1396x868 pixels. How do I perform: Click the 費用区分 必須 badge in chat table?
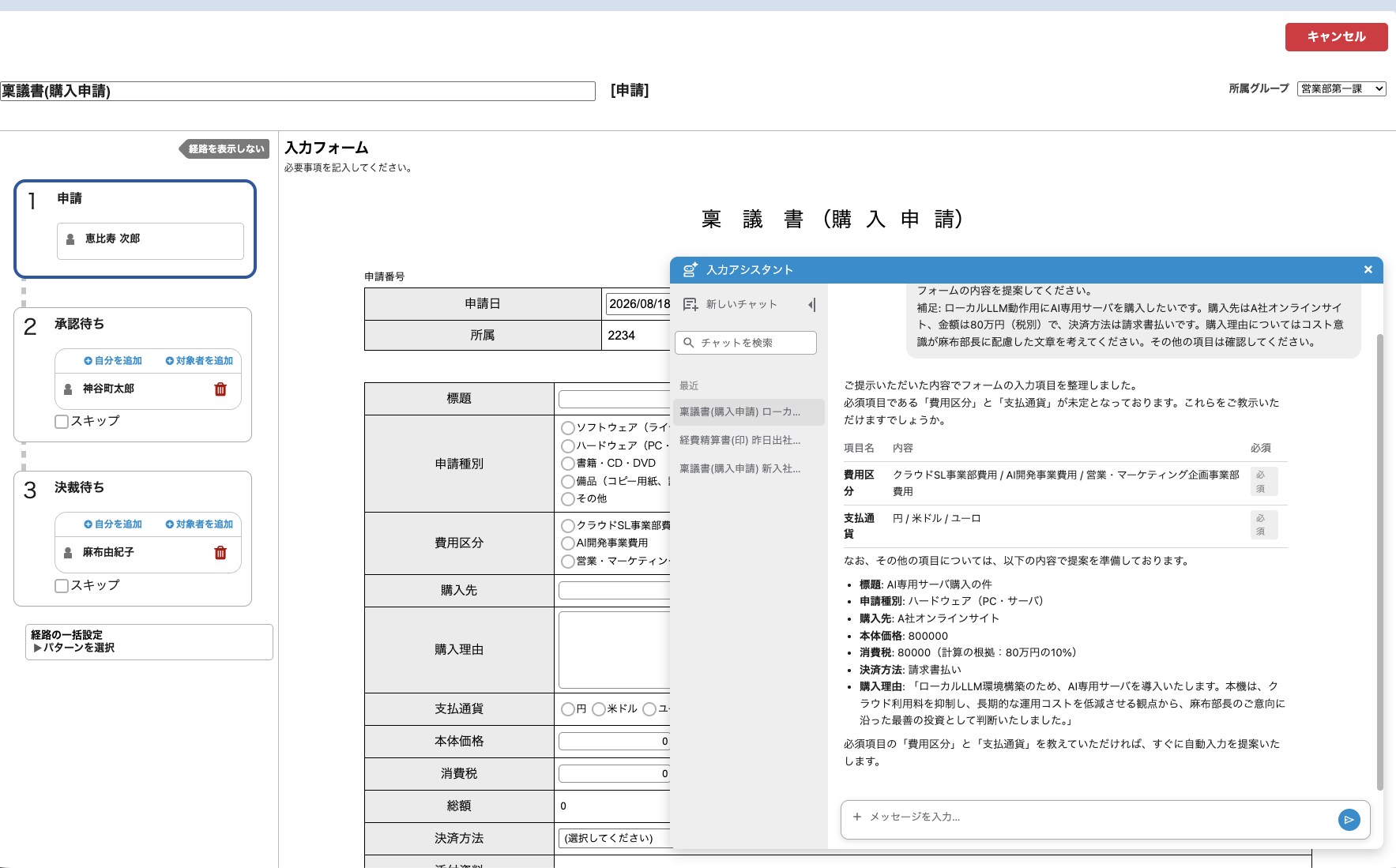1263,482
